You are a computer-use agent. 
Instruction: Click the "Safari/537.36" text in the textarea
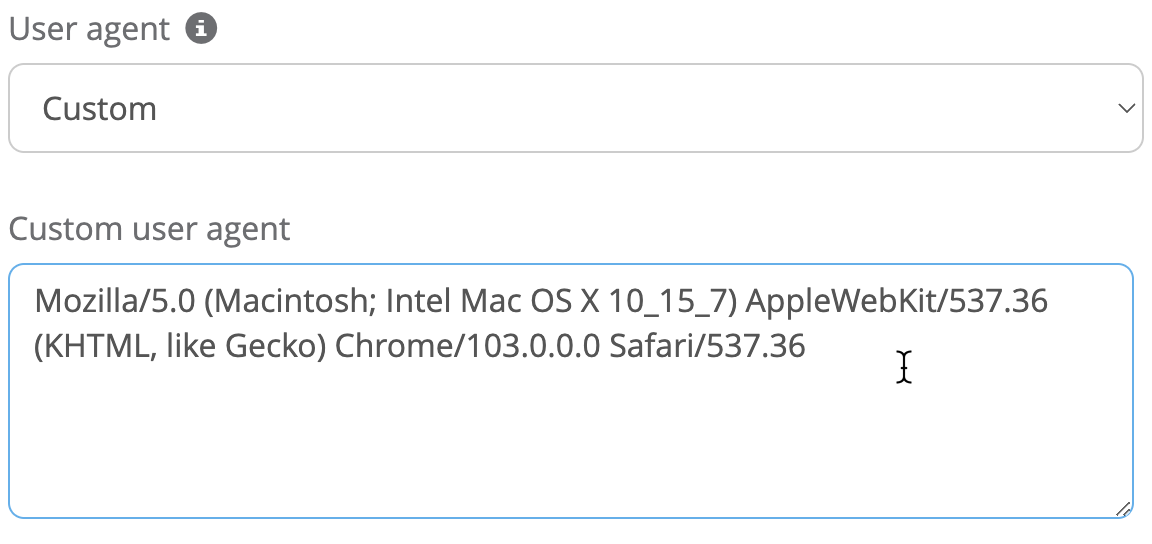(x=707, y=346)
